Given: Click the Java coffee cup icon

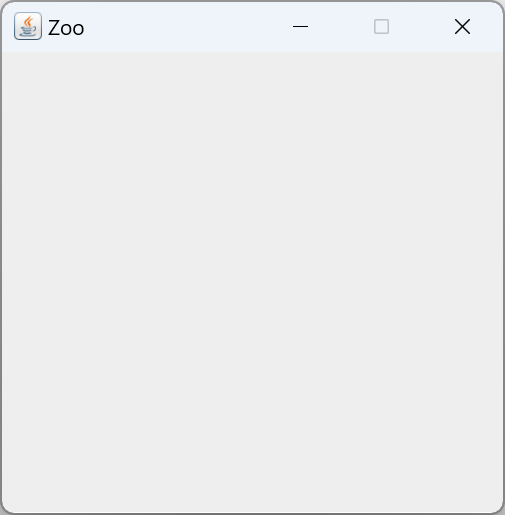Looking at the screenshot, I should [28, 26].
